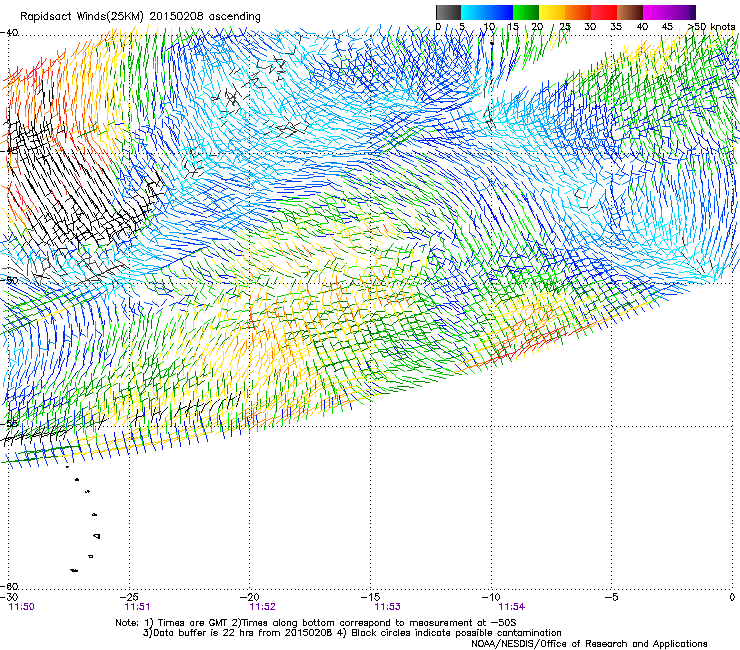The height and width of the screenshot is (650, 740).
Task: Click the '-10' longitude axis label
Action: [491, 597]
